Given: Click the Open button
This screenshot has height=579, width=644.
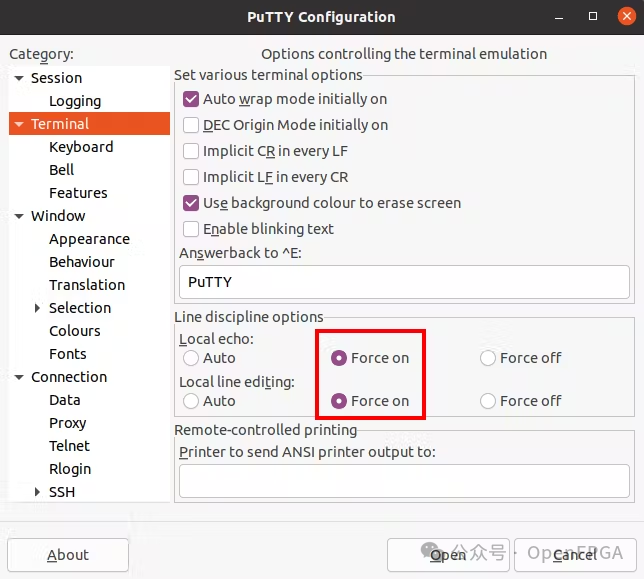Looking at the screenshot, I should 448,555.
